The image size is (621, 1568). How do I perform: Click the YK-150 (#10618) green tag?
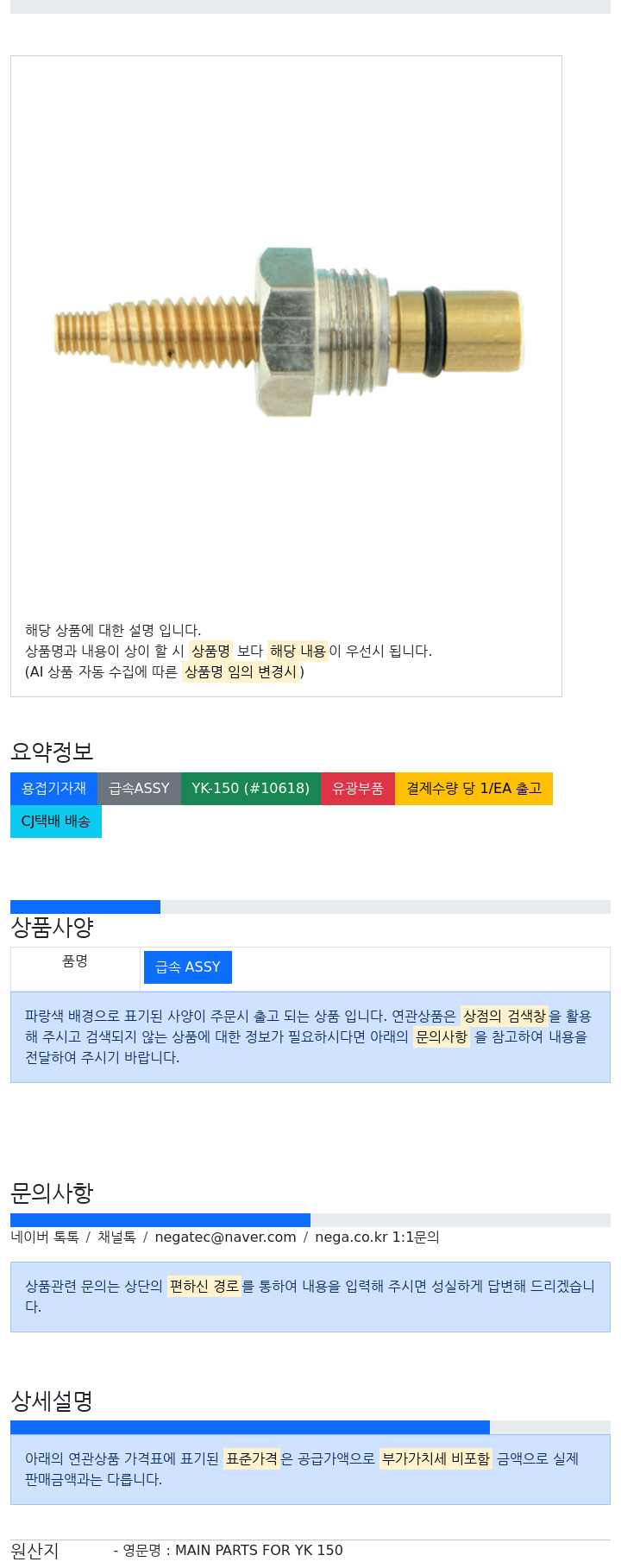pos(250,789)
